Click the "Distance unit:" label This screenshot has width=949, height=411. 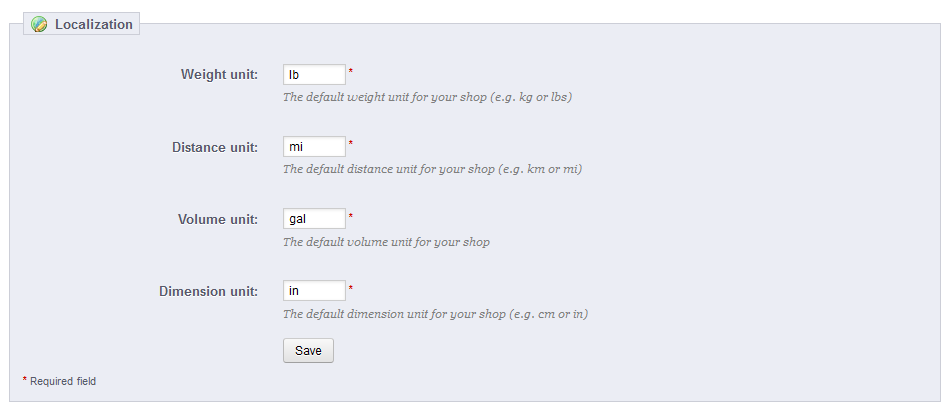215,147
